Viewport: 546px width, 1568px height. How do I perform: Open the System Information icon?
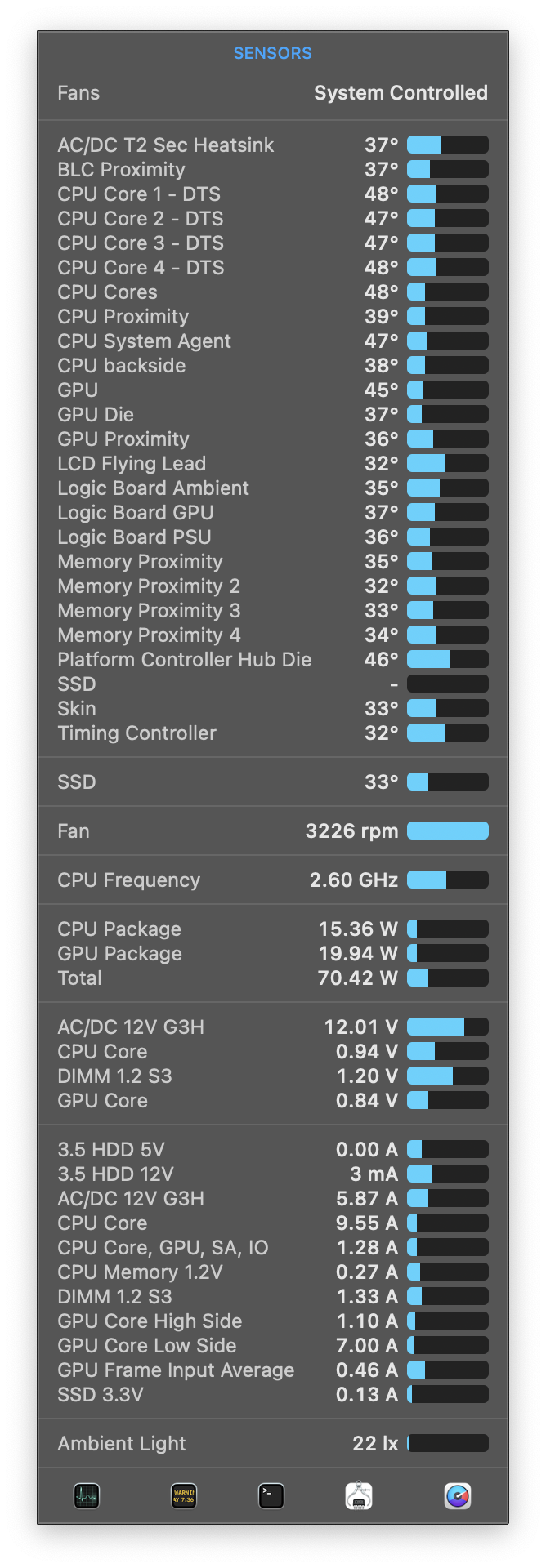pyautogui.click(x=359, y=1495)
